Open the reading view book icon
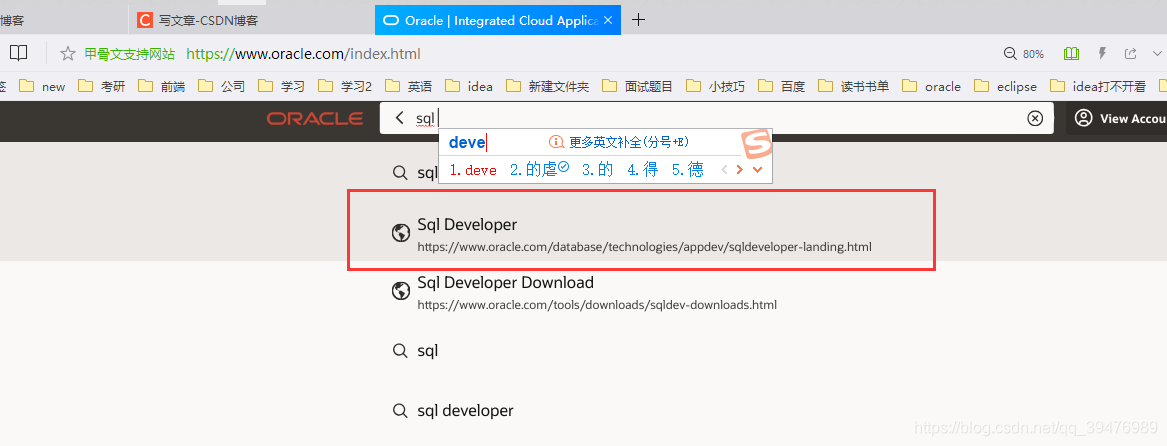The width and height of the screenshot is (1167, 446). (x=19, y=54)
